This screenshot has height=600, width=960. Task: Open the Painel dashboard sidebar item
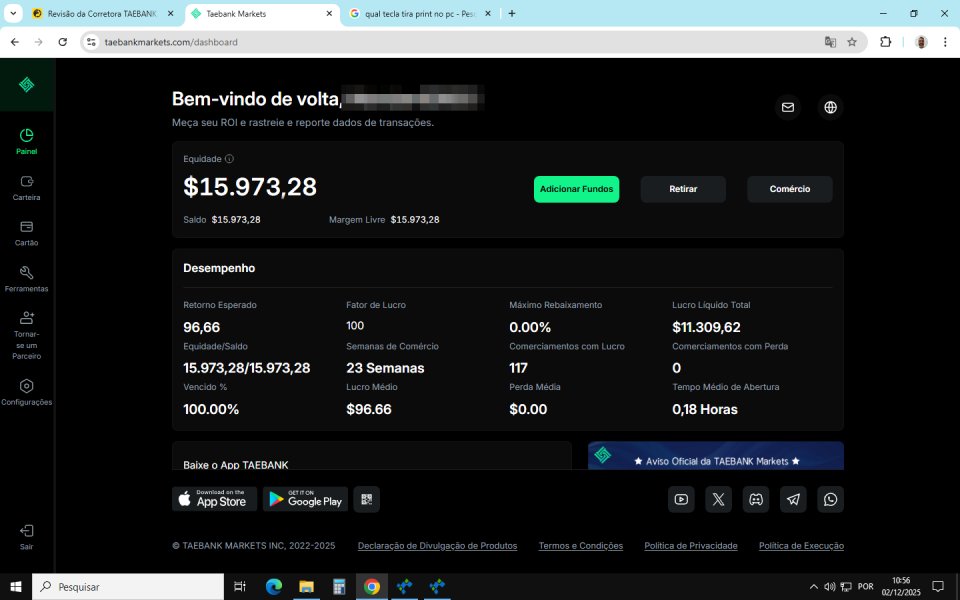pyautogui.click(x=26, y=141)
